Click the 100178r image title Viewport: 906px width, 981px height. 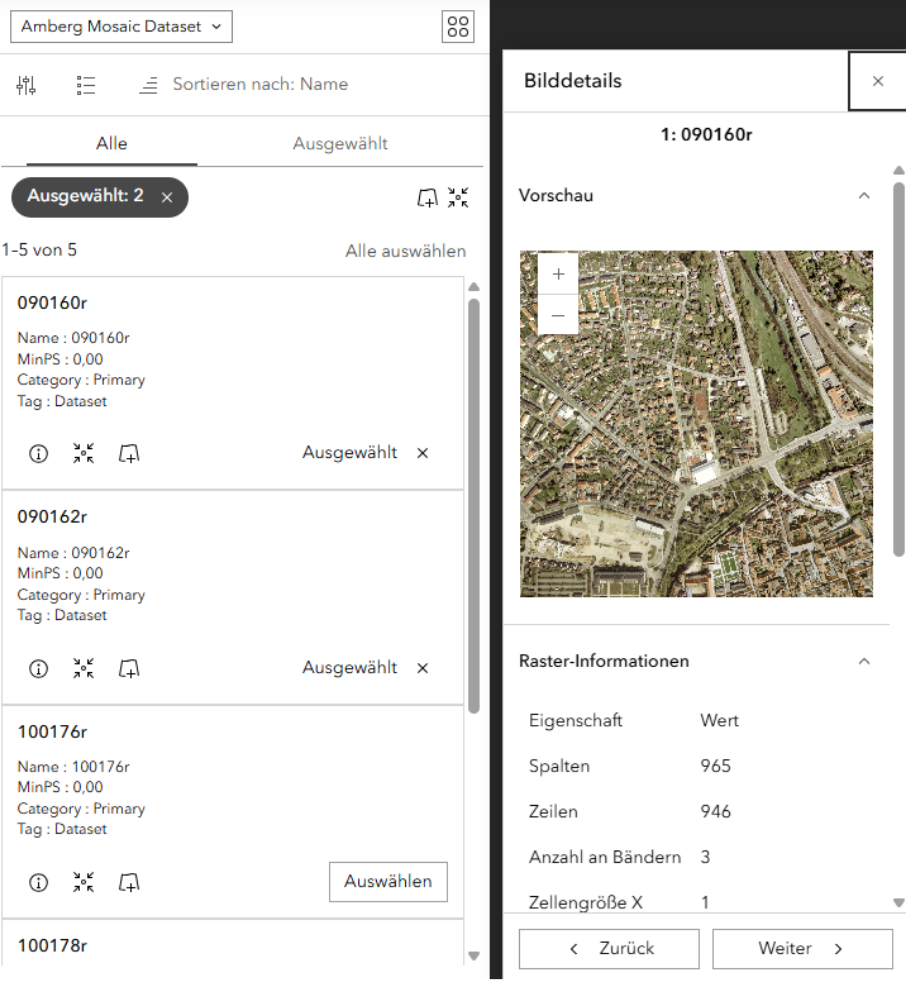(x=52, y=945)
